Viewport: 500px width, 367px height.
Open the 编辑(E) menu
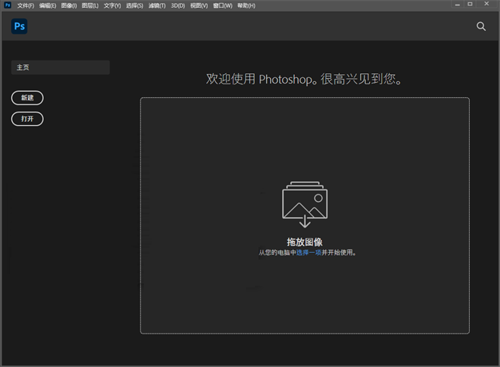47,6
